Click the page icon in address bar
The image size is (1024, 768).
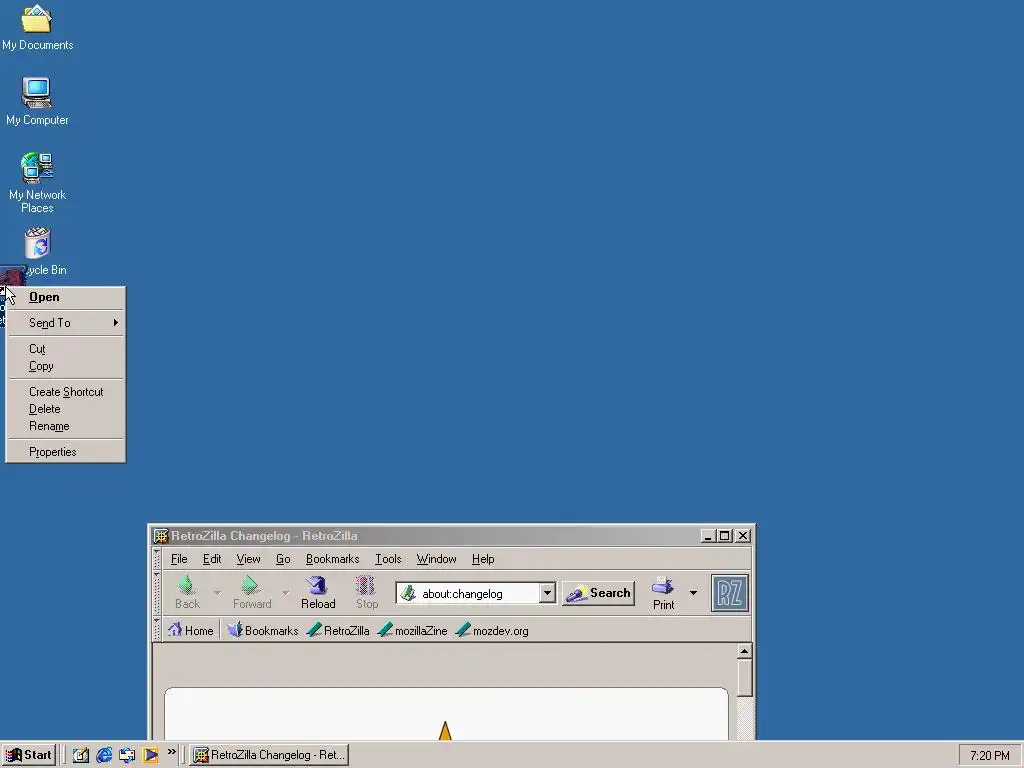(408, 593)
